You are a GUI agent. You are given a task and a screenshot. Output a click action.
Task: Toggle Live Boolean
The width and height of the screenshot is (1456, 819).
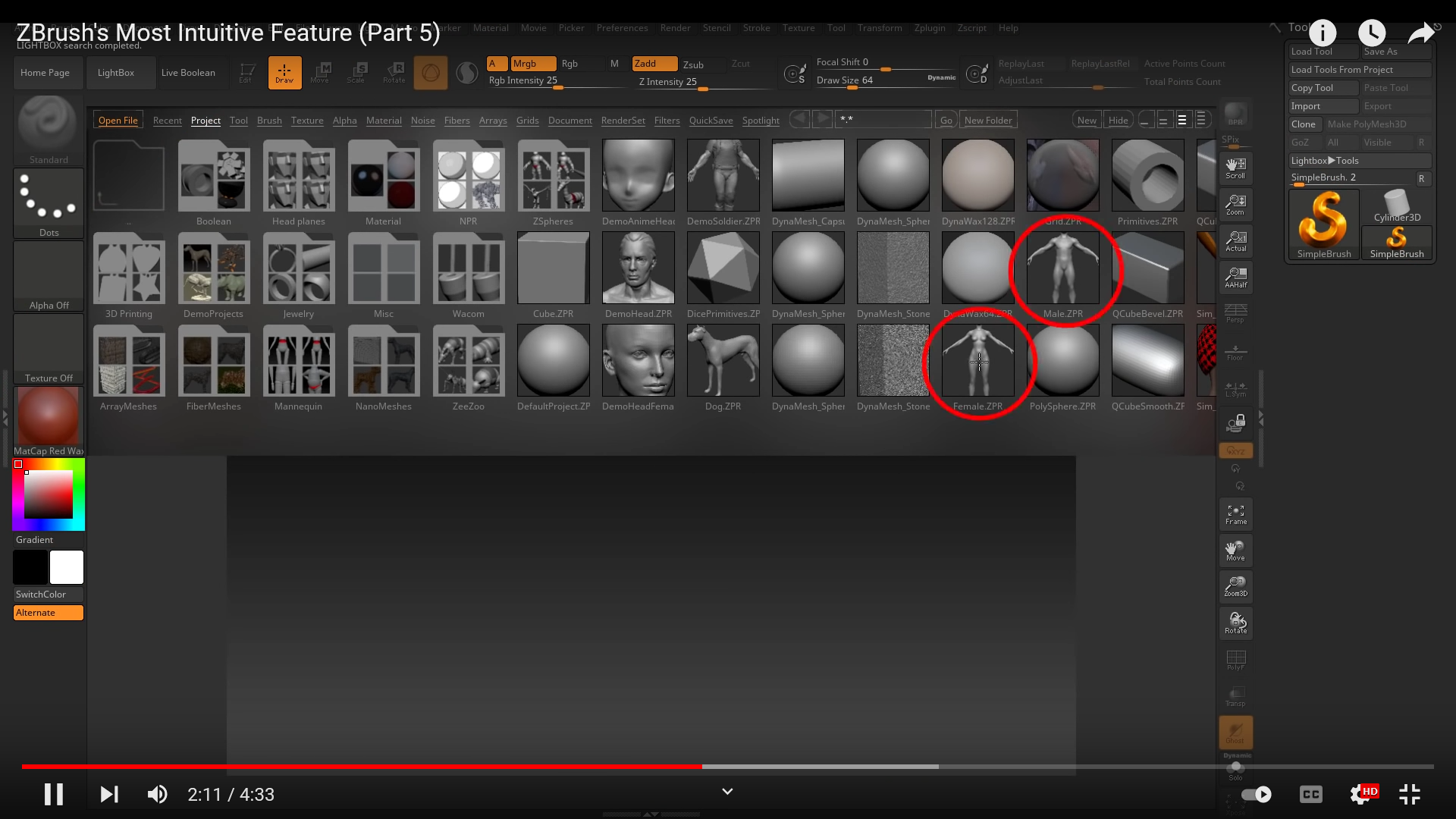(x=188, y=73)
